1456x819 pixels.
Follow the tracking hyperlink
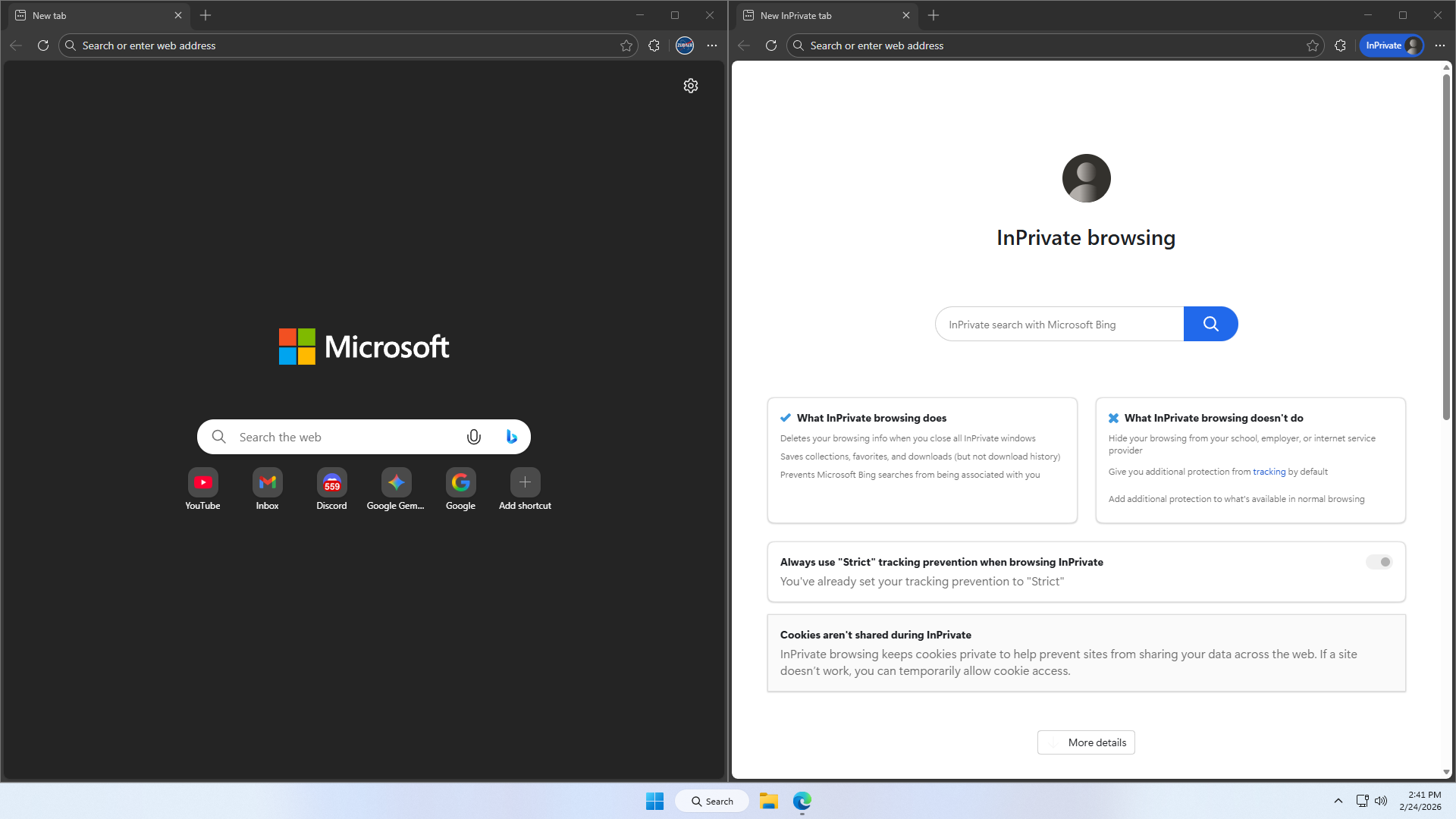(x=1269, y=472)
